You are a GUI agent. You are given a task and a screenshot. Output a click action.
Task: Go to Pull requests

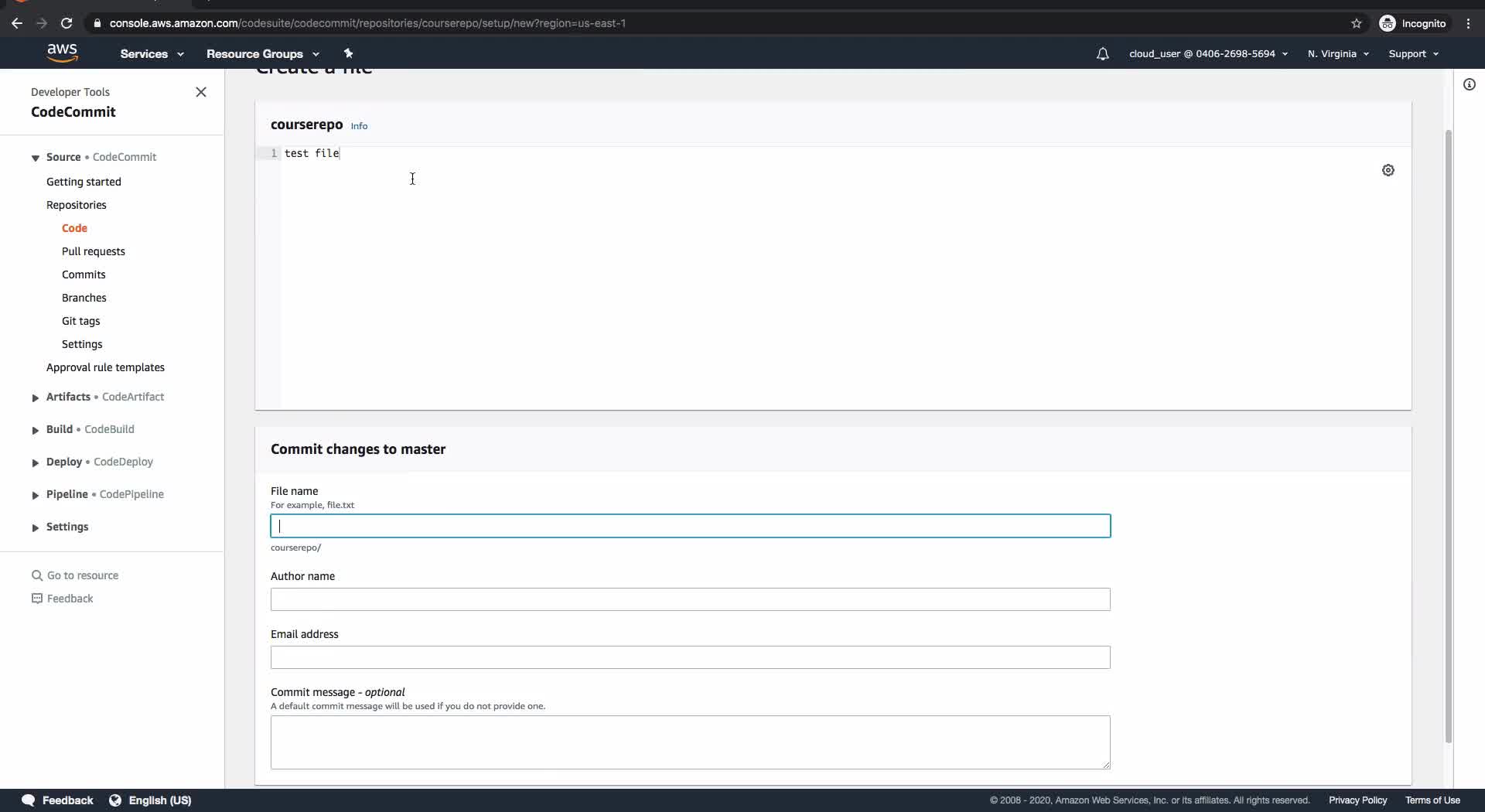94,251
